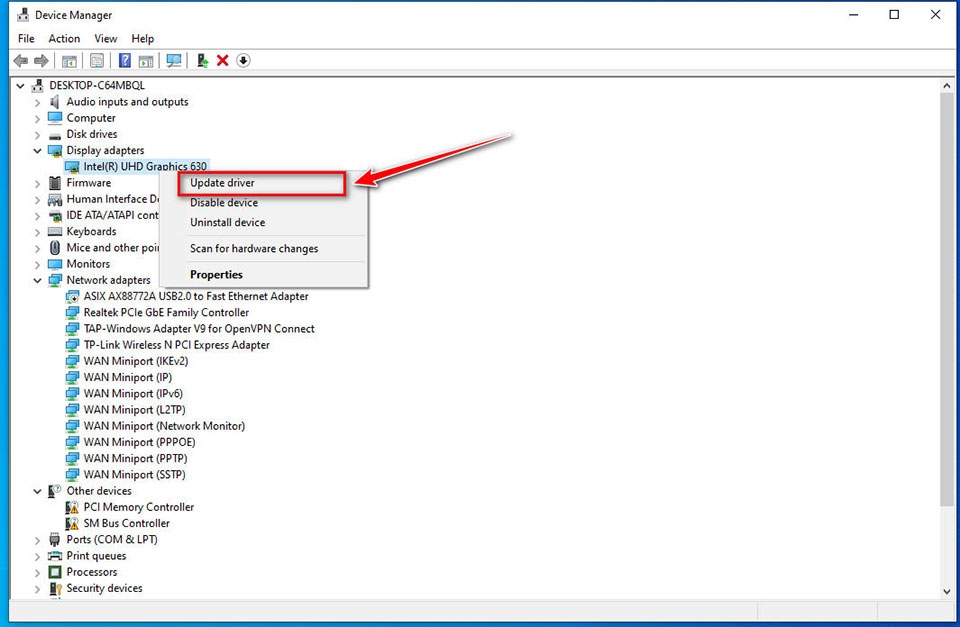960x627 pixels.
Task: Open the Action menu
Action: (x=64, y=38)
